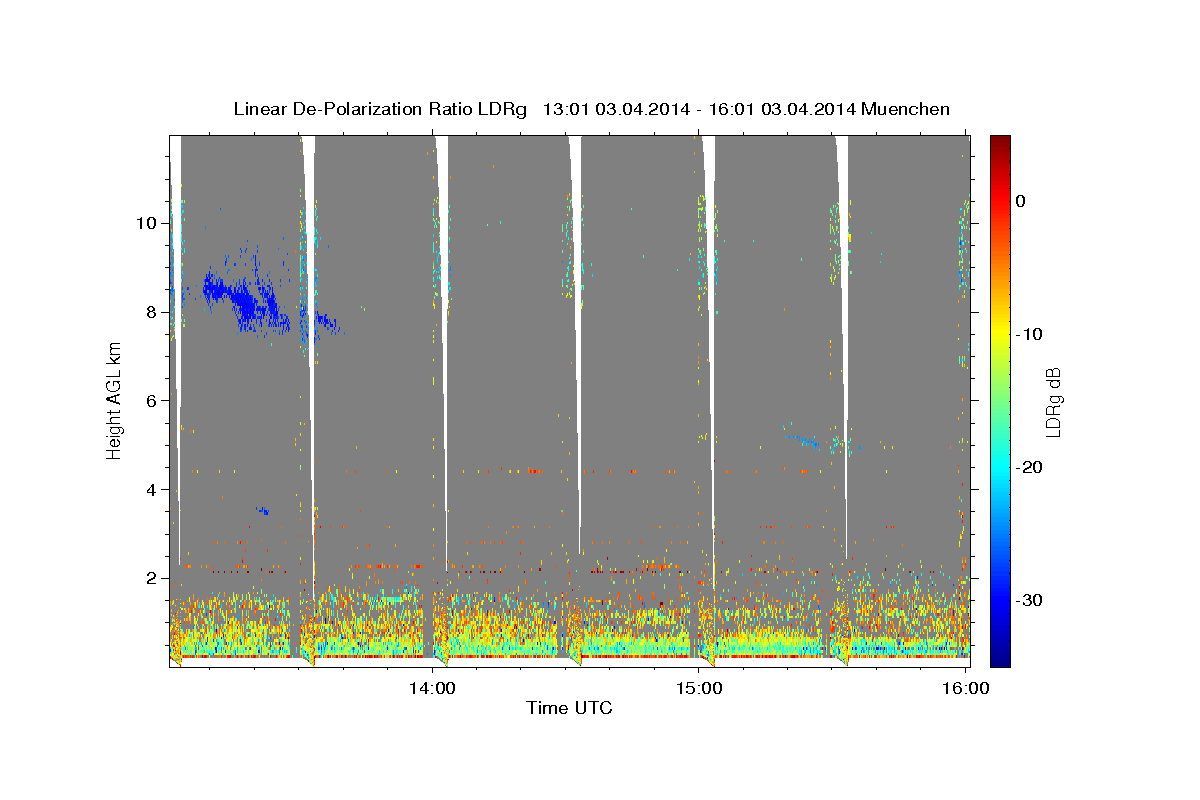Click the cyan patch near 5 km after 15:00

pyautogui.click(x=806, y=440)
